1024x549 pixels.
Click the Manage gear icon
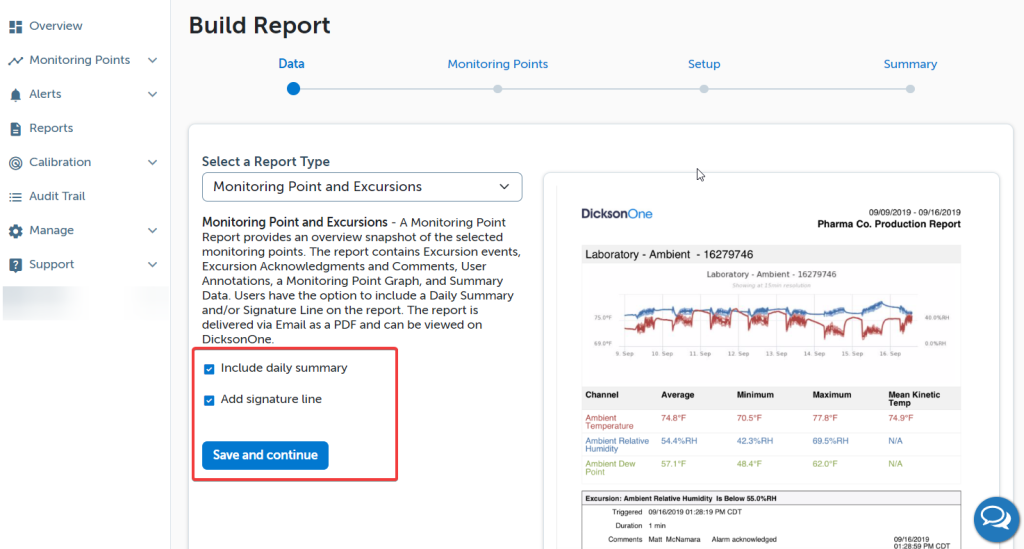coord(16,231)
